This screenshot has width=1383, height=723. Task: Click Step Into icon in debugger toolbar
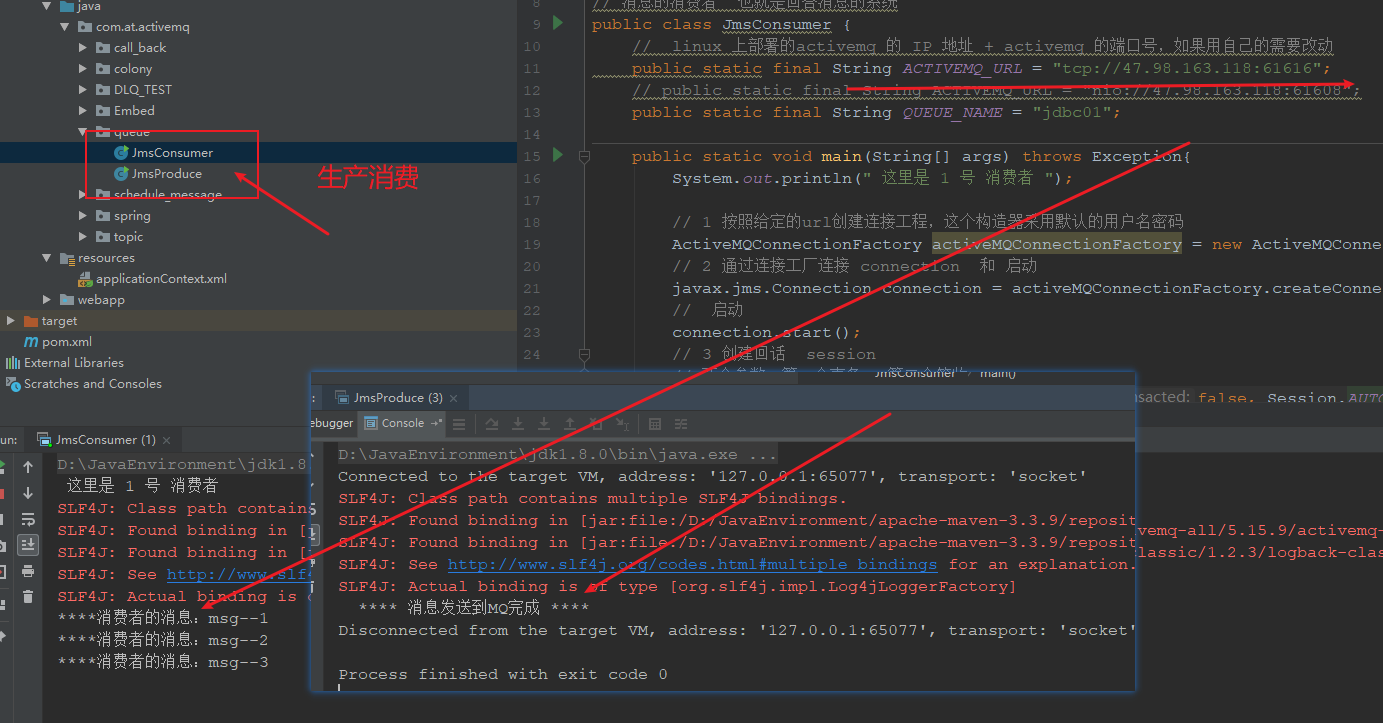point(518,424)
